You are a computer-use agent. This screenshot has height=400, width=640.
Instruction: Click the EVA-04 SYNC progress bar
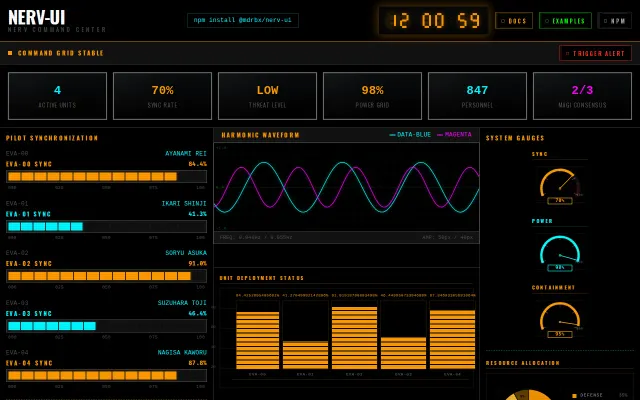(x=107, y=376)
